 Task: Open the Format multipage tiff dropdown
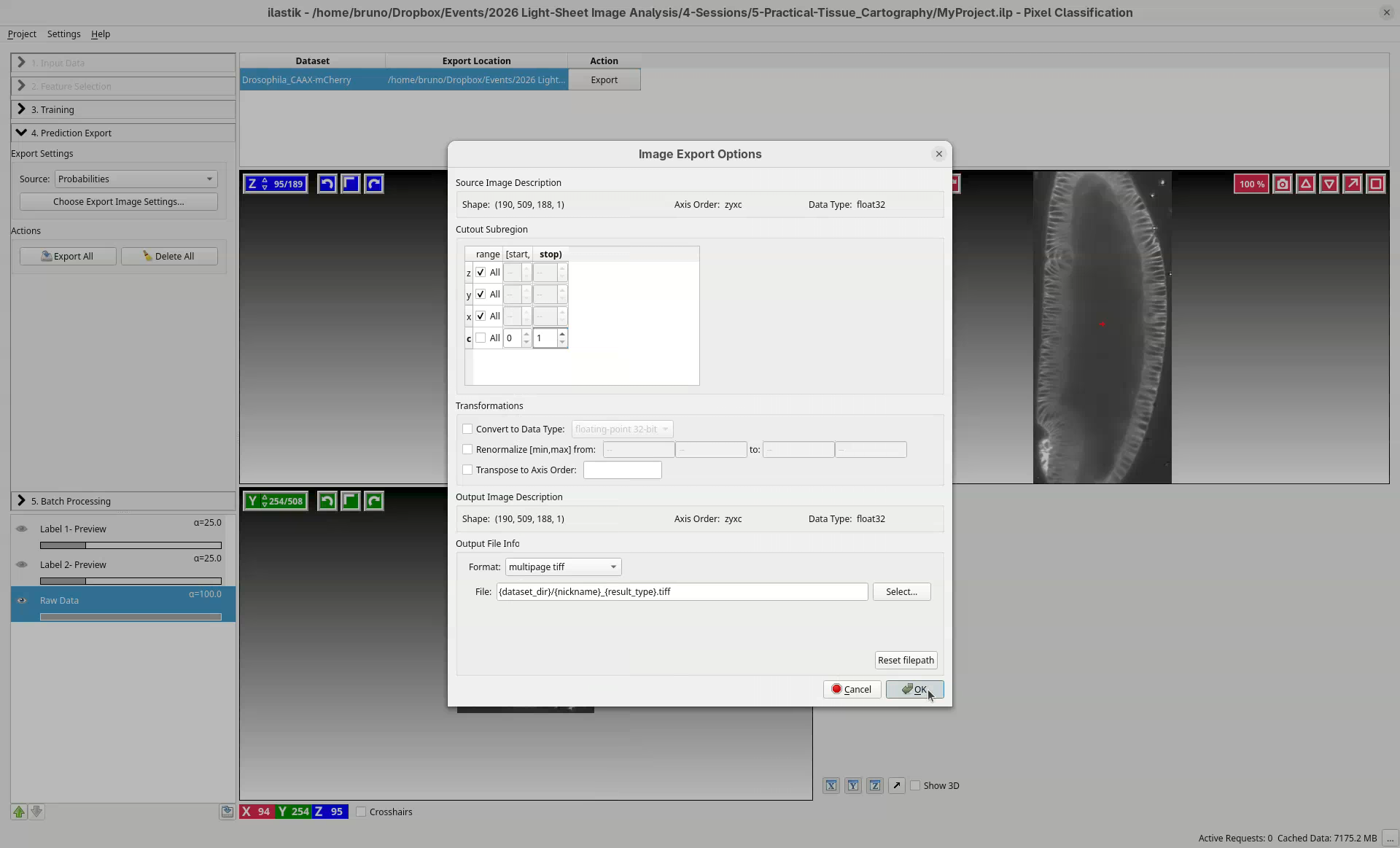coord(563,567)
